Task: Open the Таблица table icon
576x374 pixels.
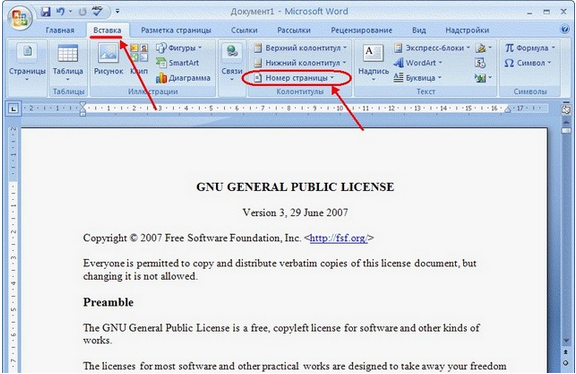Action: 68,62
